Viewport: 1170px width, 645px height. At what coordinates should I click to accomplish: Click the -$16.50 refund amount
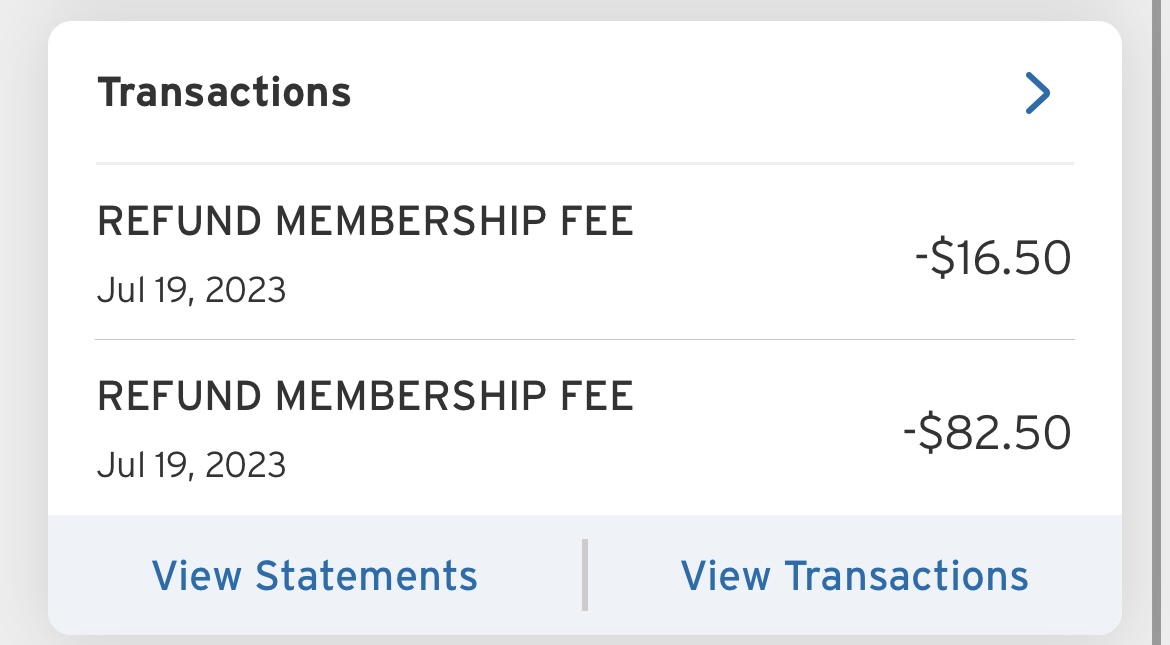point(992,258)
